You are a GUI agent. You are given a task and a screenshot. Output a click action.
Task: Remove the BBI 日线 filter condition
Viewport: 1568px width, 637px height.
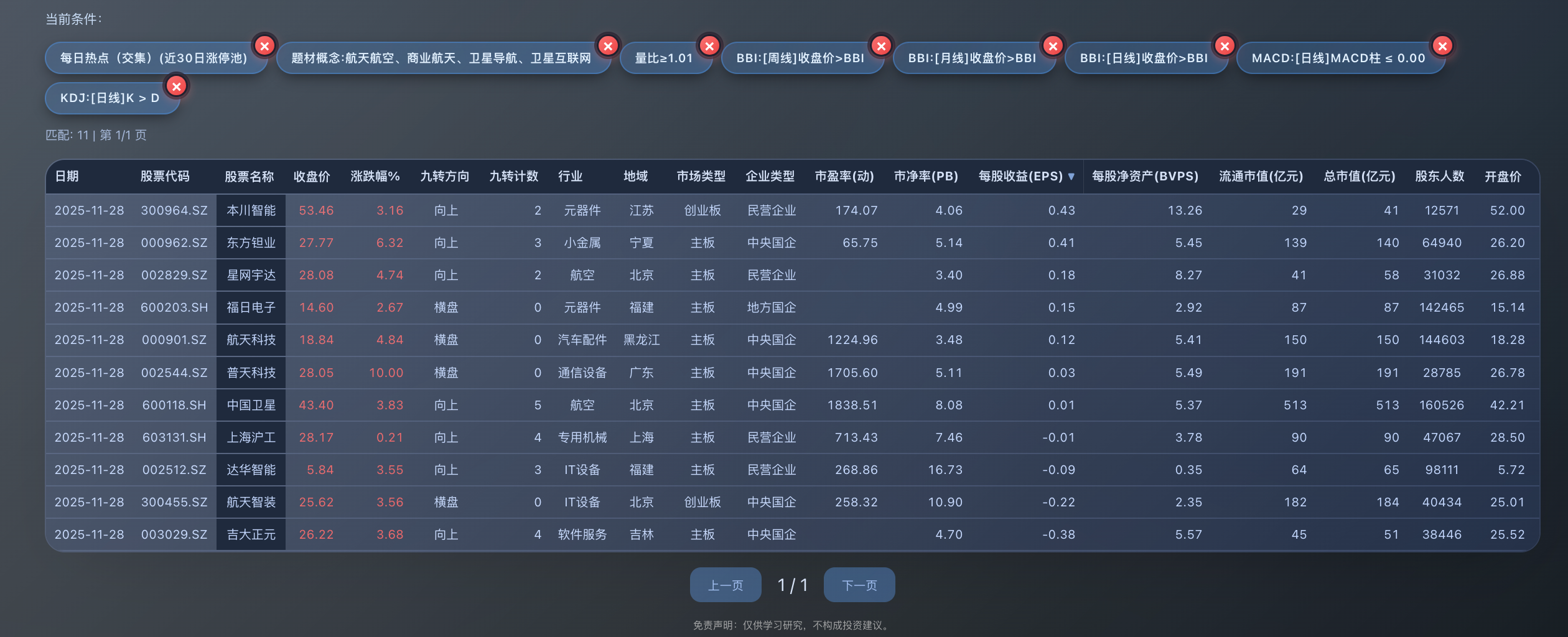(1225, 45)
